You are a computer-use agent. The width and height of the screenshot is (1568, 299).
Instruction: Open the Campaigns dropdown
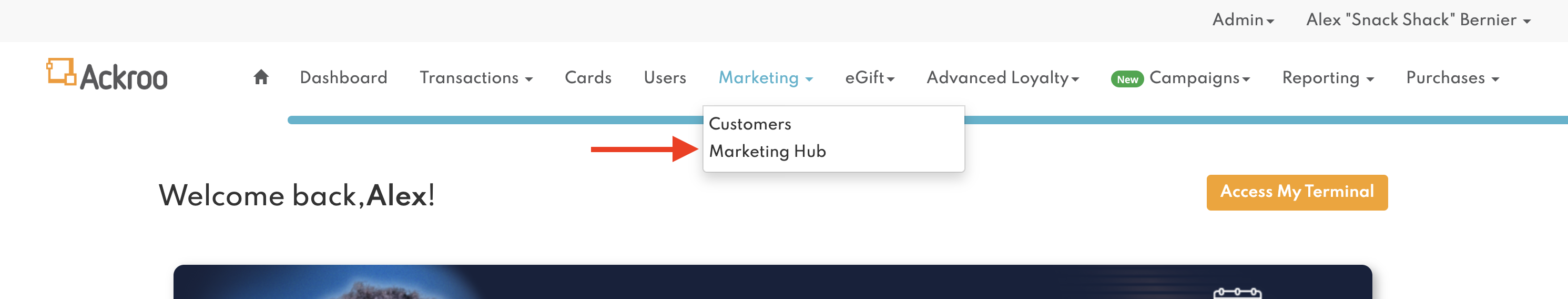[1198, 78]
